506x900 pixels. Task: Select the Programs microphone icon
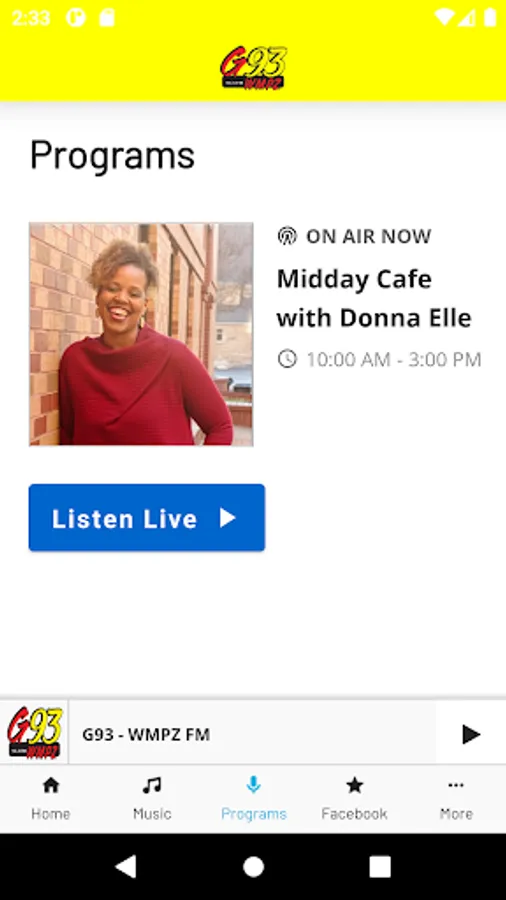(254, 785)
